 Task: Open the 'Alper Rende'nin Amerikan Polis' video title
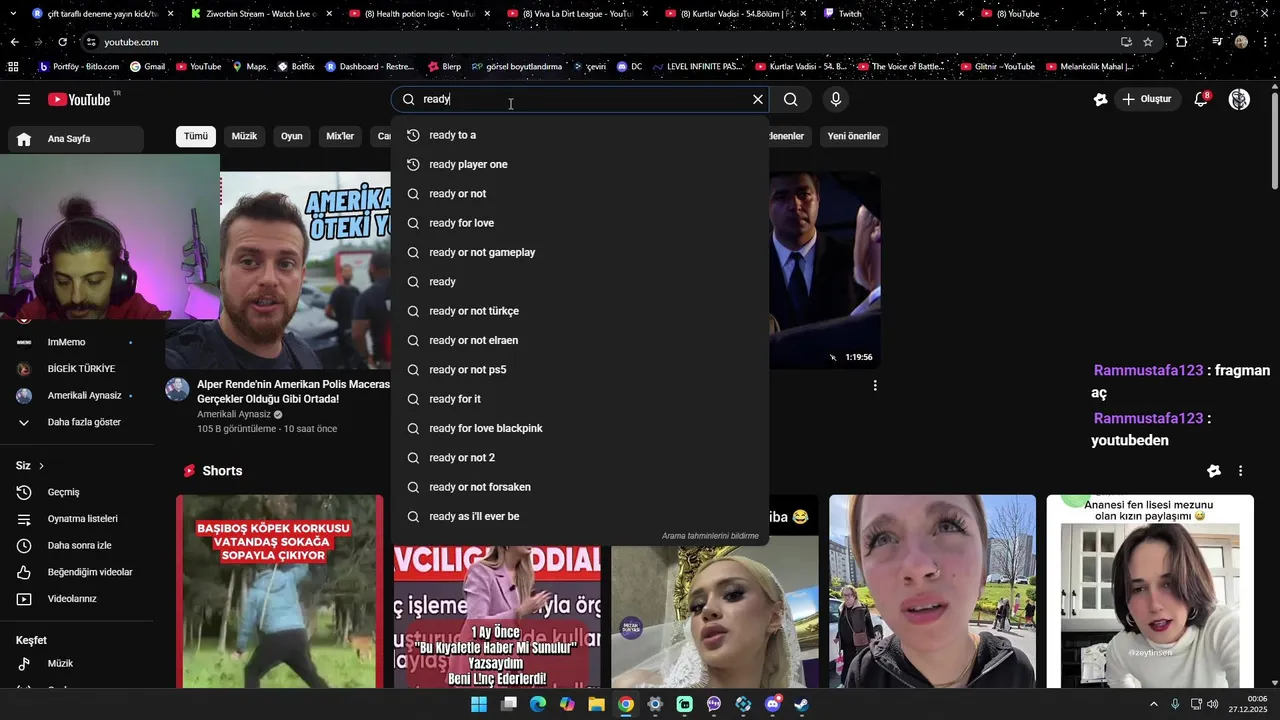pyautogui.click(x=293, y=392)
